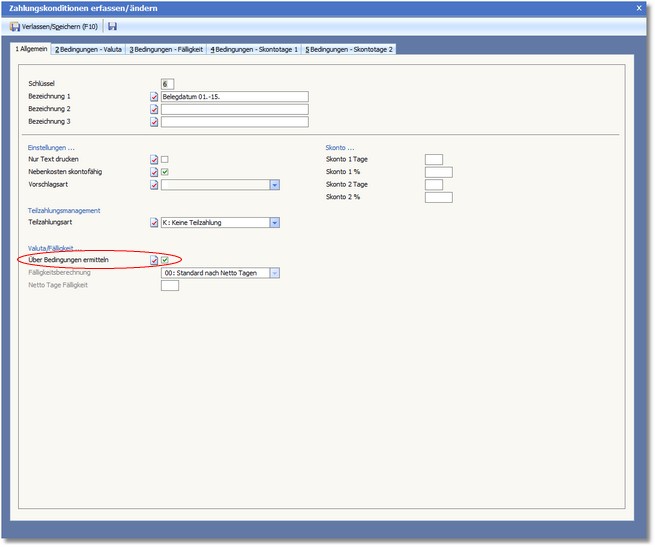Image resolution: width=655 pixels, height=547 pixels.
Task: Close the Zahlungskonditionen window
Action: tap(639, 7)
